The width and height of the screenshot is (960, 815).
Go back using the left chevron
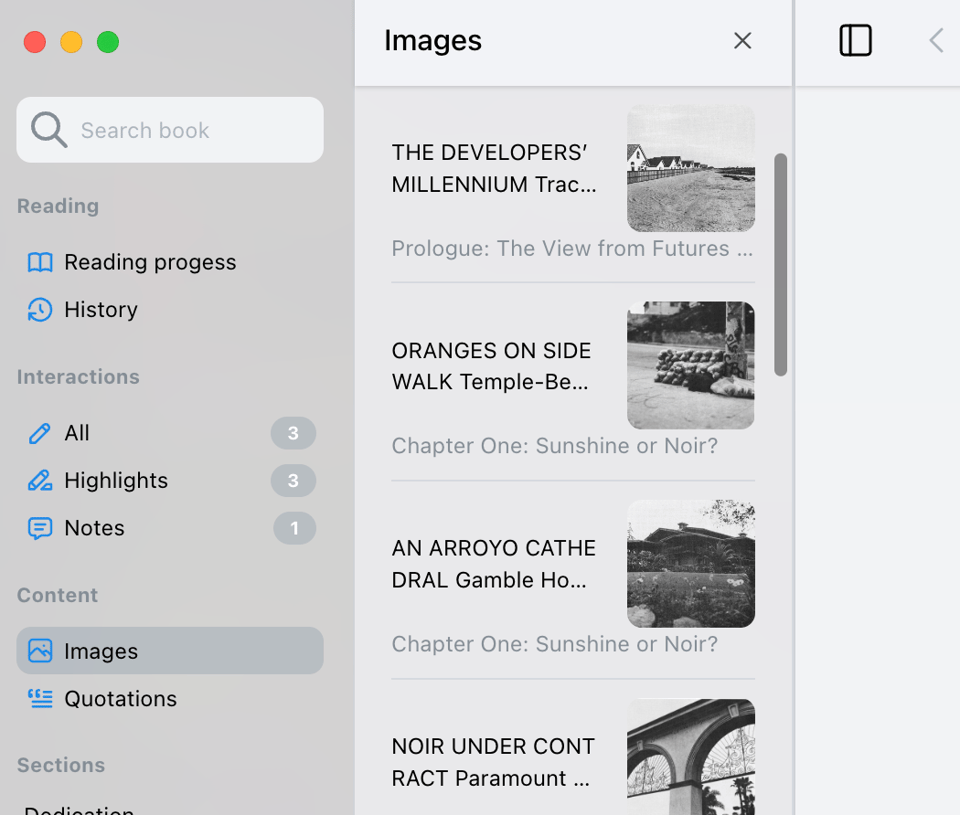click(936, 41)
